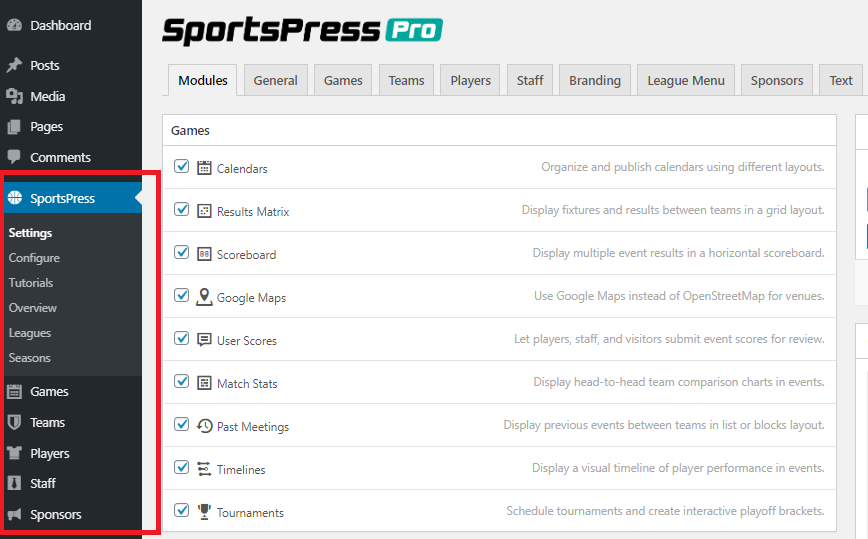Click the Games calendar icon in sidebar
Screen dimensions: 868x539
pyautogui.click(x=14, y=392)
